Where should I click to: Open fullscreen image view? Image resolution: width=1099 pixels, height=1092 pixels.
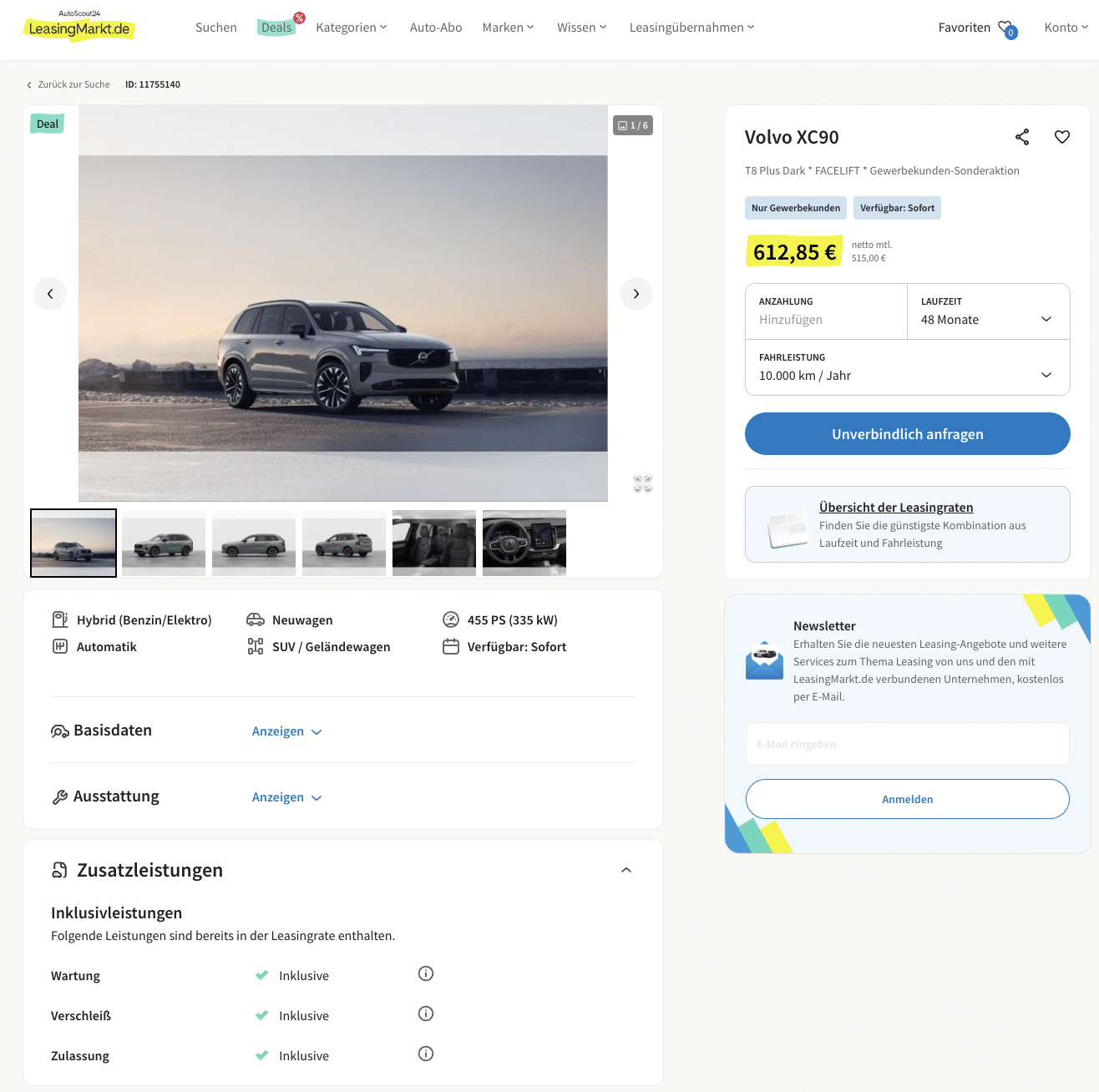[x=642, y=483]
